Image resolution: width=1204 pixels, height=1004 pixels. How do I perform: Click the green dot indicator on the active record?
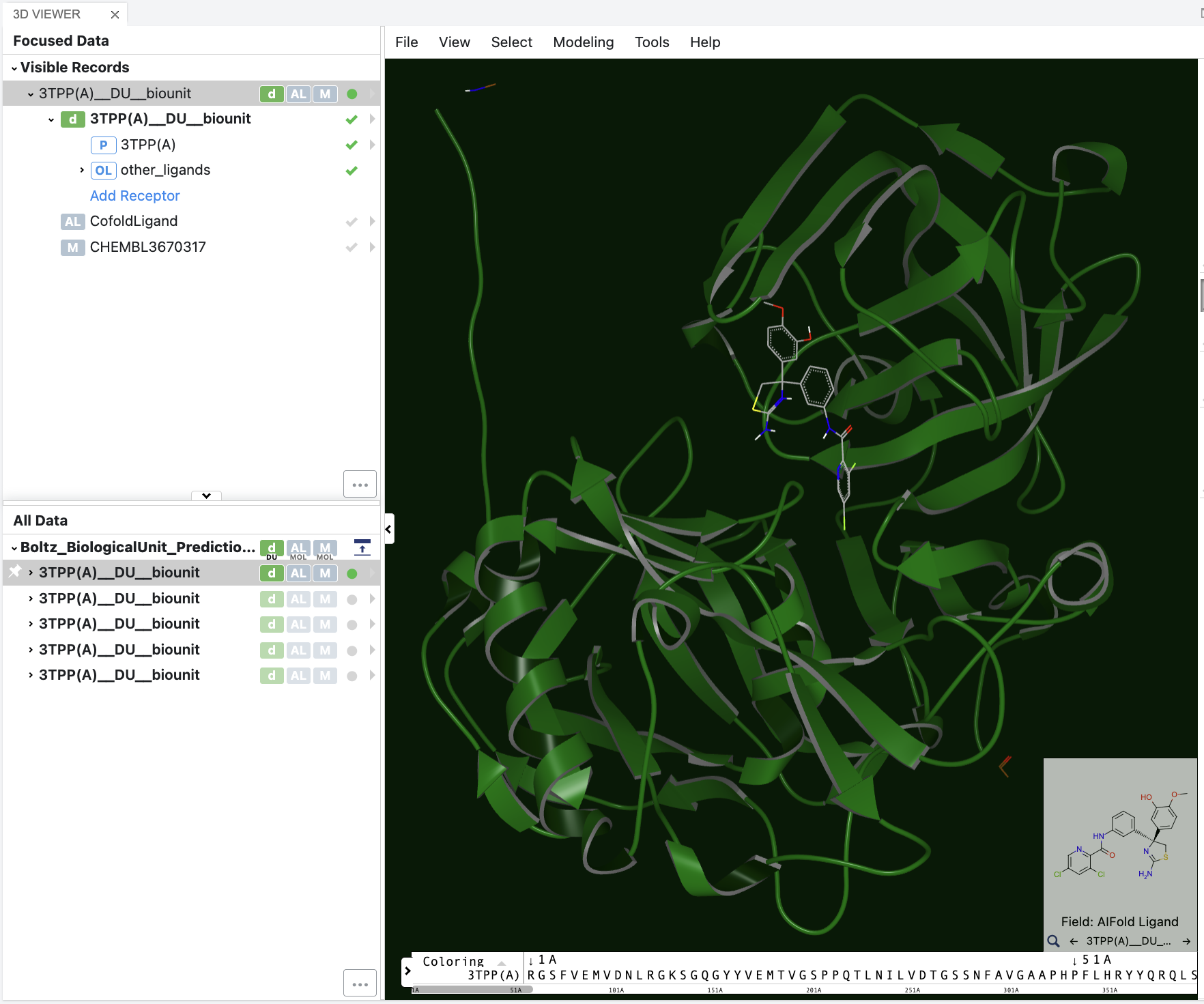[x=352, y=94]
